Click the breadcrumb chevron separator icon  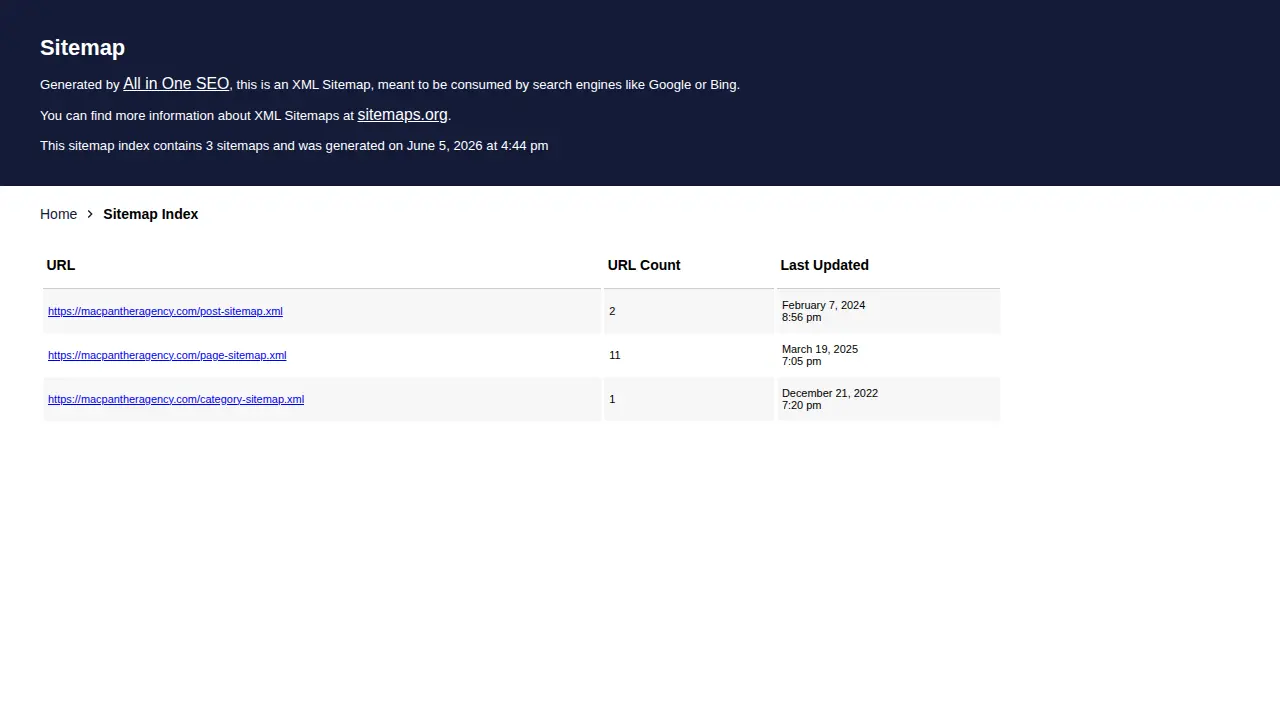[90, 214]
